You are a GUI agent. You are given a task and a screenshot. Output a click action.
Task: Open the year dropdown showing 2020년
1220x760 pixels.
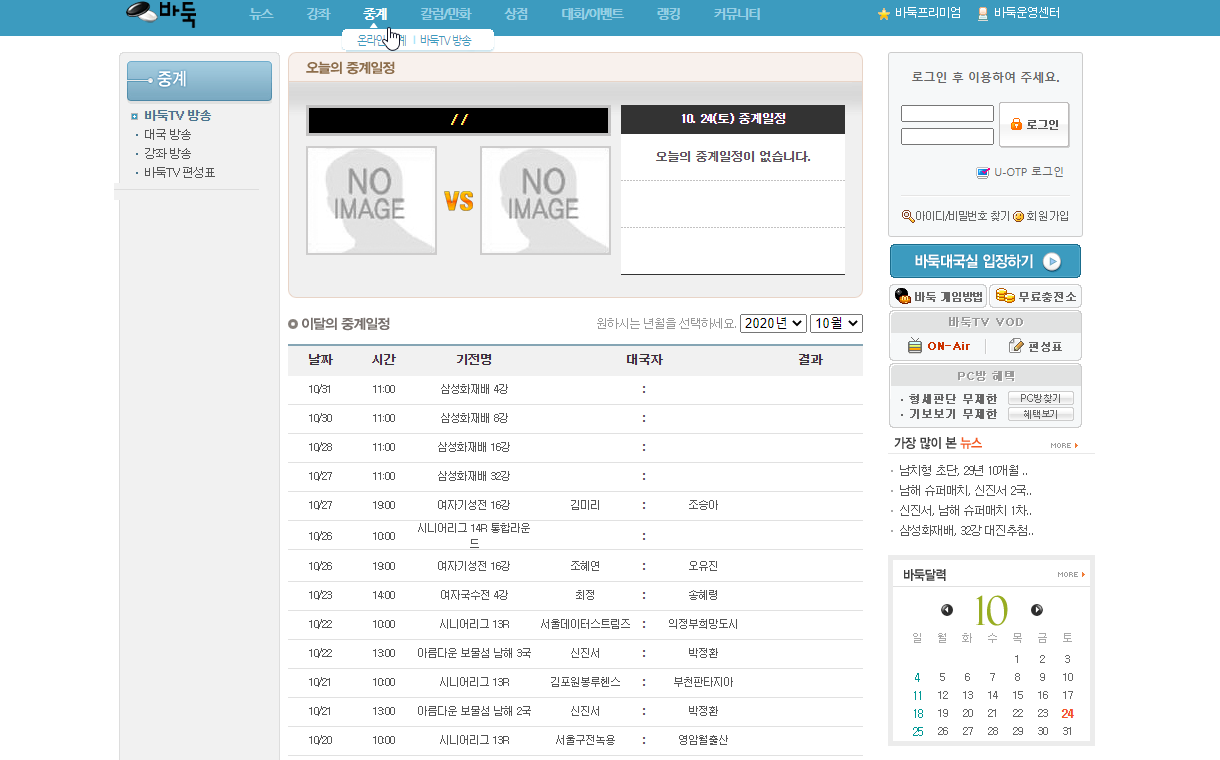click(x=773, y=323)
